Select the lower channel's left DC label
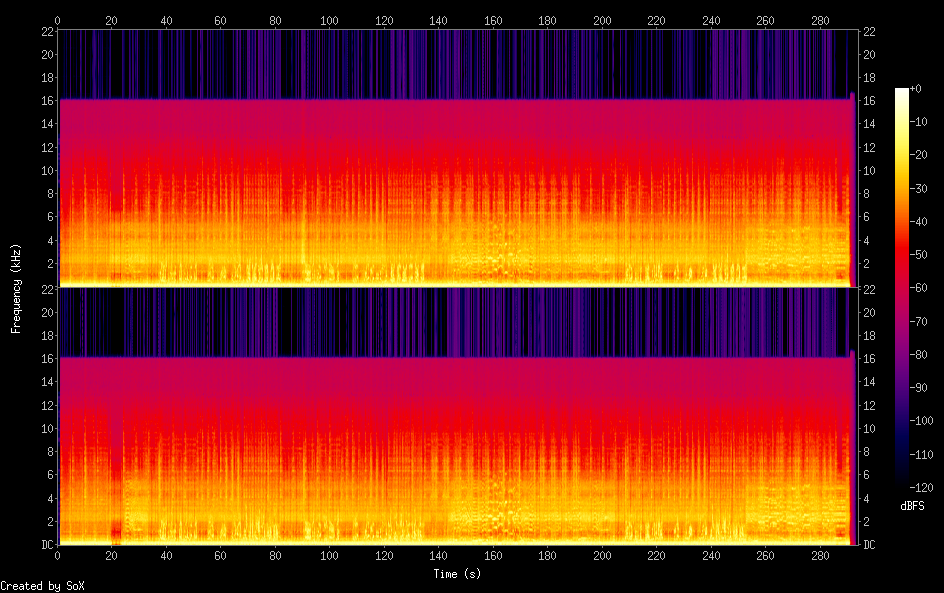This screenshot has width=944, height=593. point(45,545)
